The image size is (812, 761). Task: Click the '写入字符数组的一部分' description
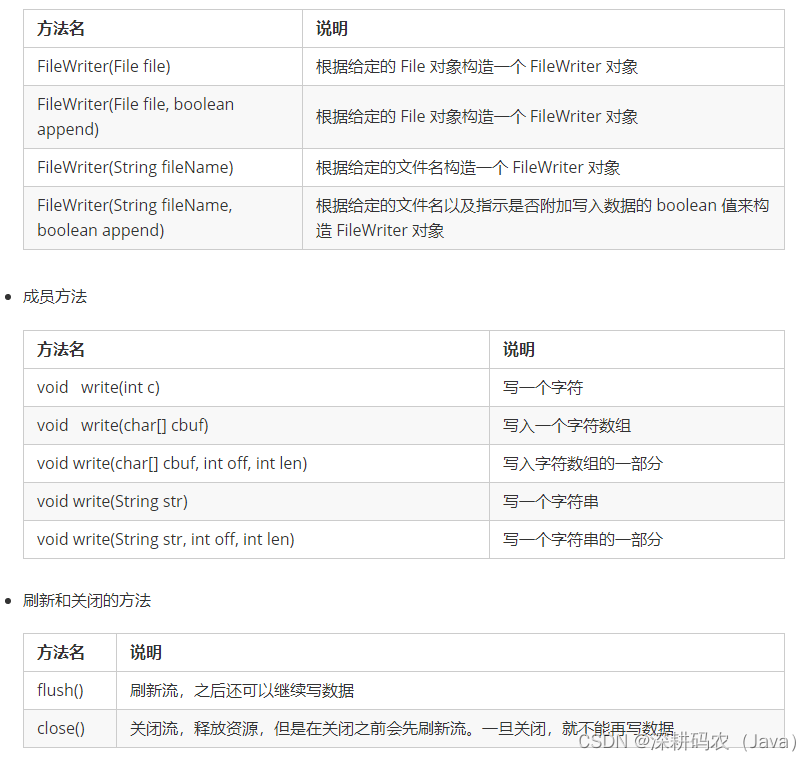[x=583, y=463]
